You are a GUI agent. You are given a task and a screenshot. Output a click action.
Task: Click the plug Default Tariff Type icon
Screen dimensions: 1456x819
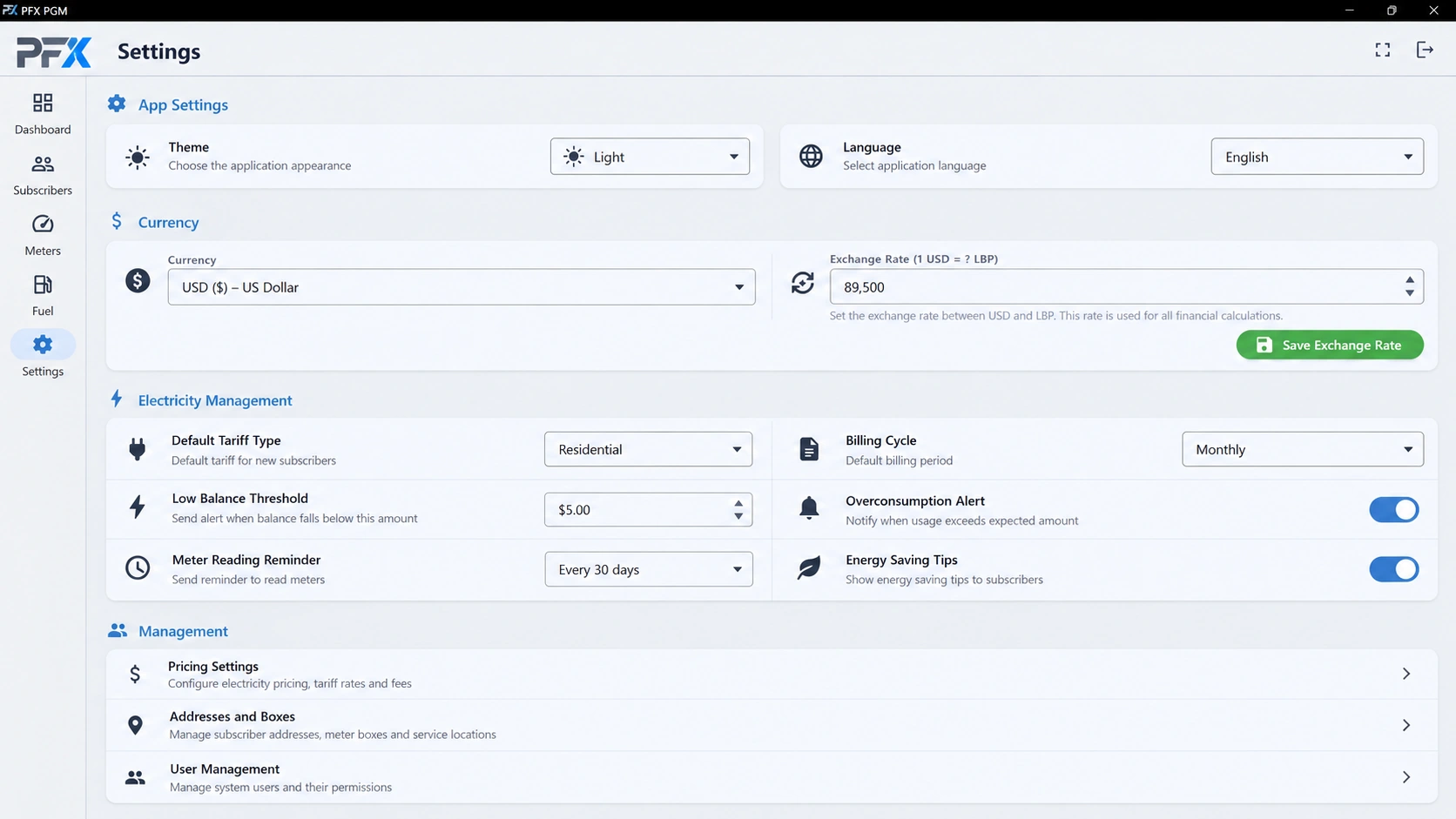[138, 449]
